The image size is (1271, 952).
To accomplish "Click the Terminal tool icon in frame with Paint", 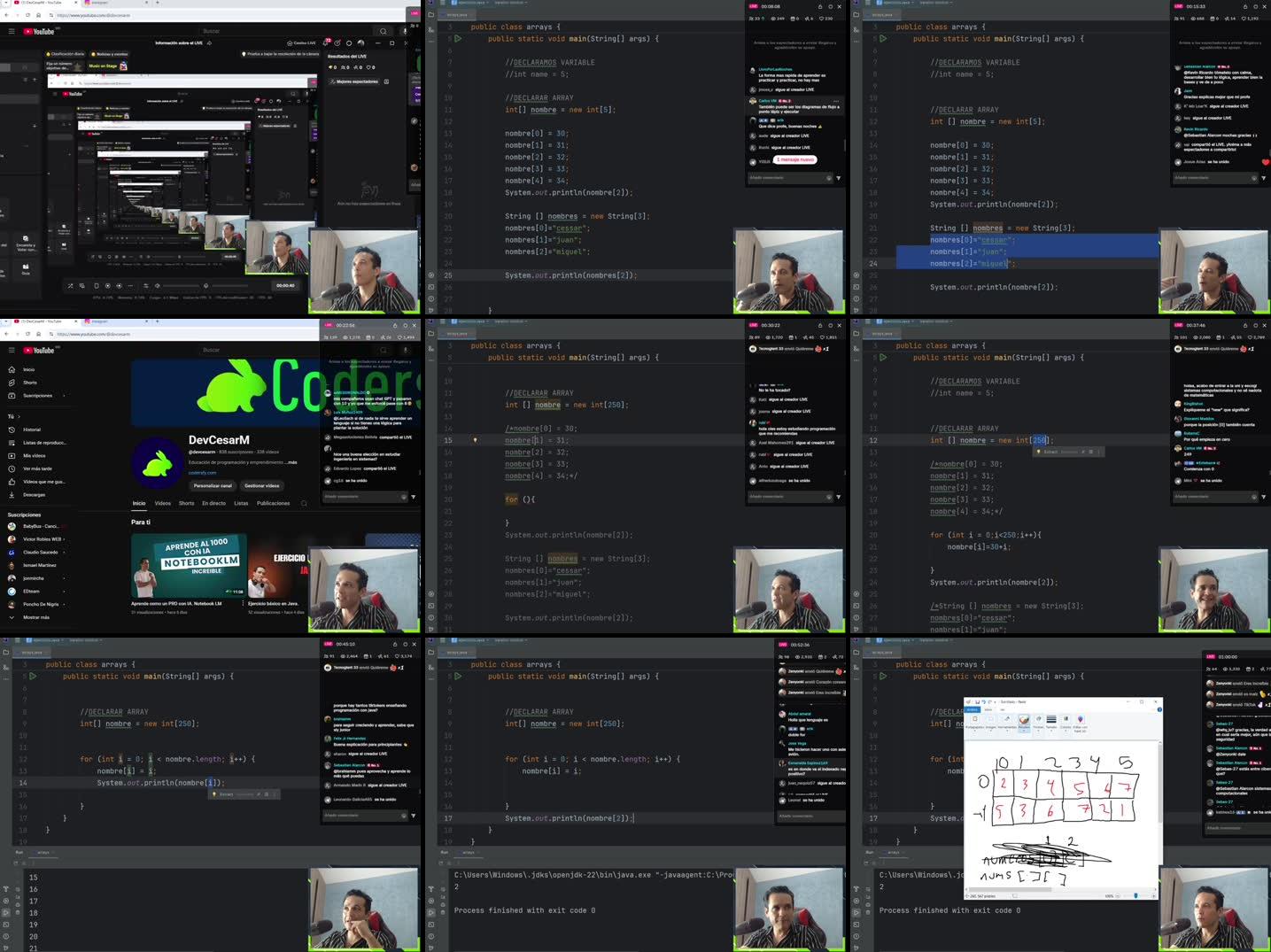I will 856,924.
